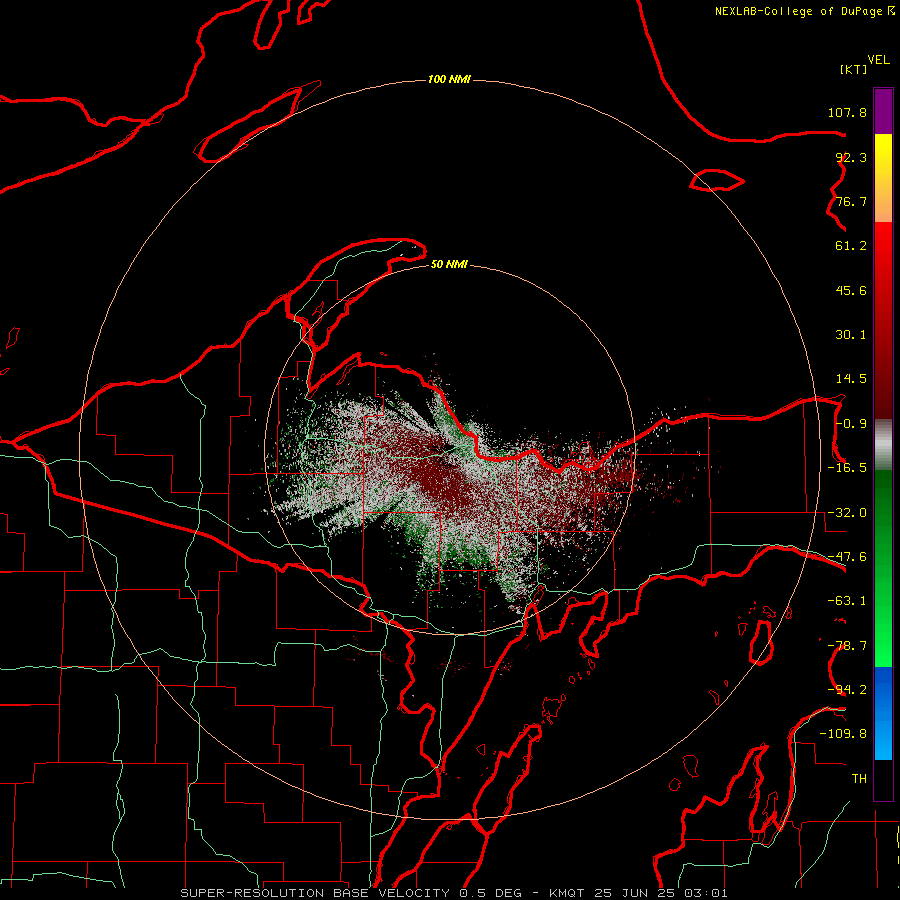Select the -63.1 legend value
The height and width of the screenshot is (900, 900).
[x=847, y=601]
